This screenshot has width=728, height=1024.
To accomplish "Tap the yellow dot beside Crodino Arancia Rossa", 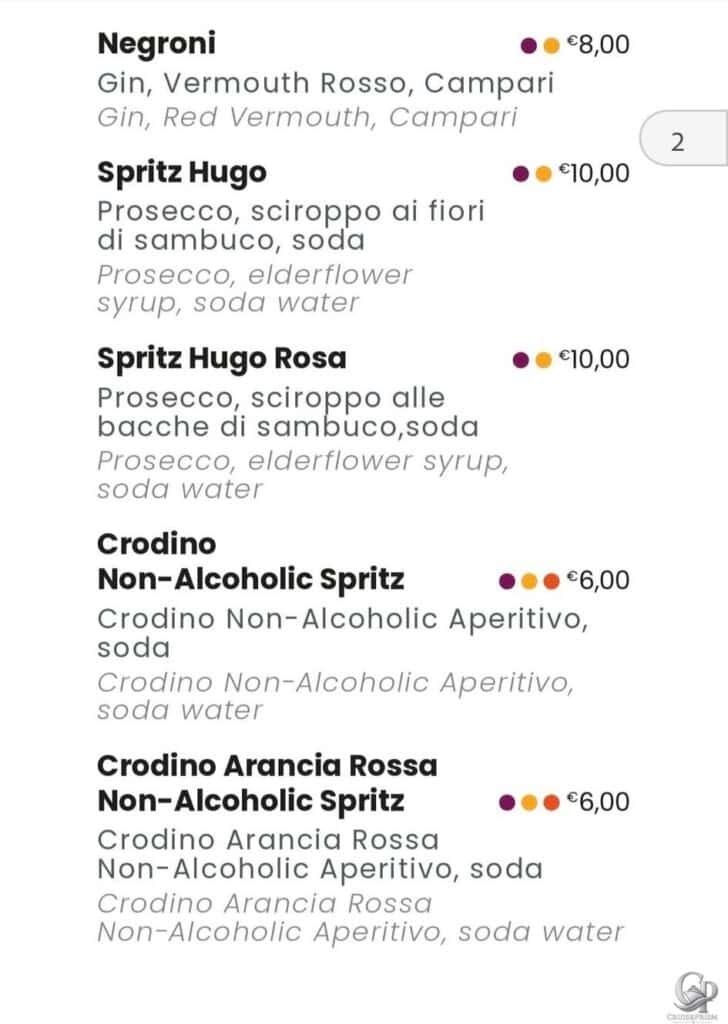I will tap(530, 803).
